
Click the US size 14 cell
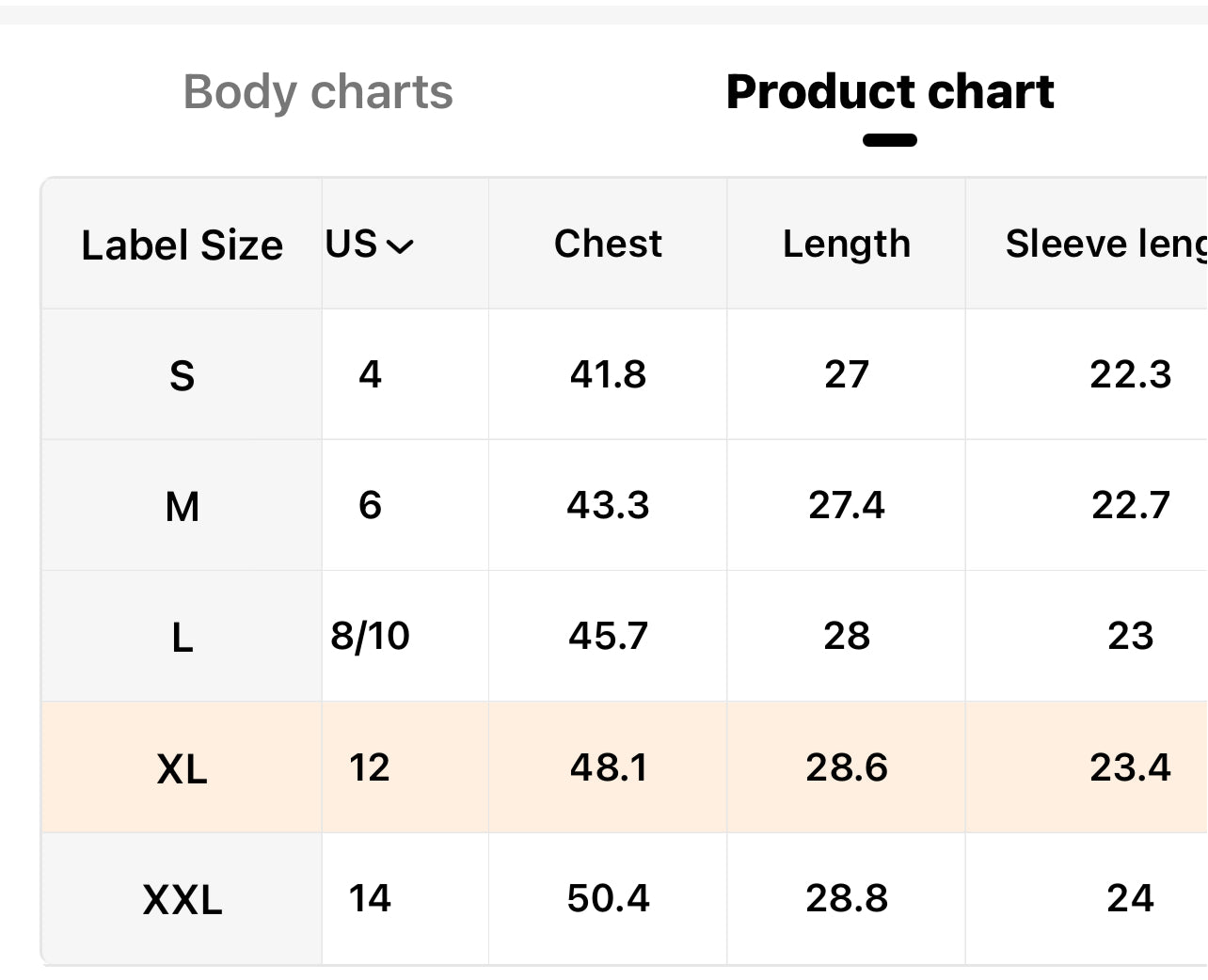(370, 898)
